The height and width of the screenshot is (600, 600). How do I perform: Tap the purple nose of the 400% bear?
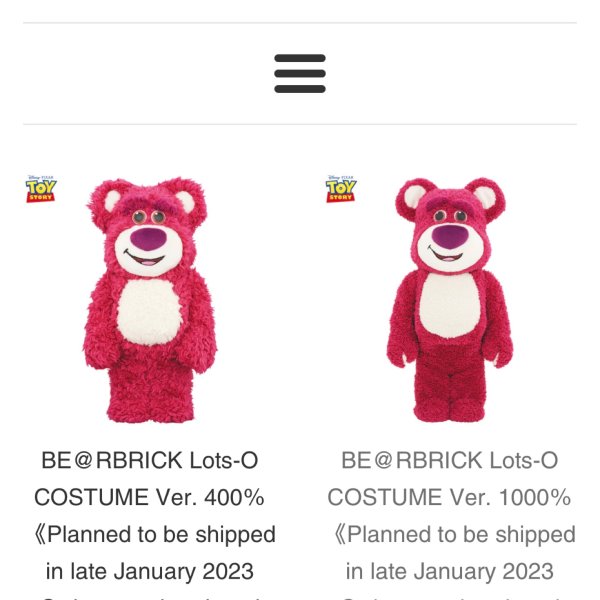(148, 239)
